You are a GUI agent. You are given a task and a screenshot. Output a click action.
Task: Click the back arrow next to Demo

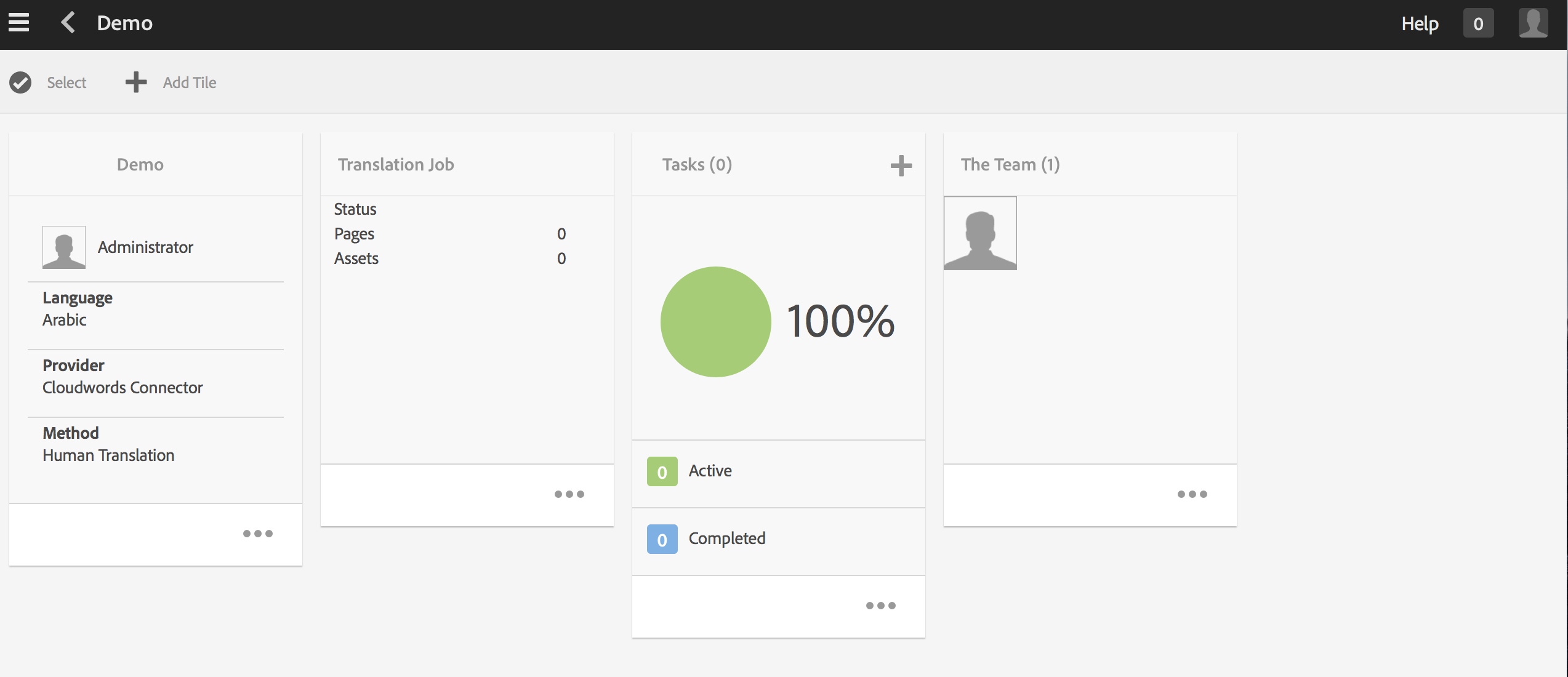click(x=68, y=23)
